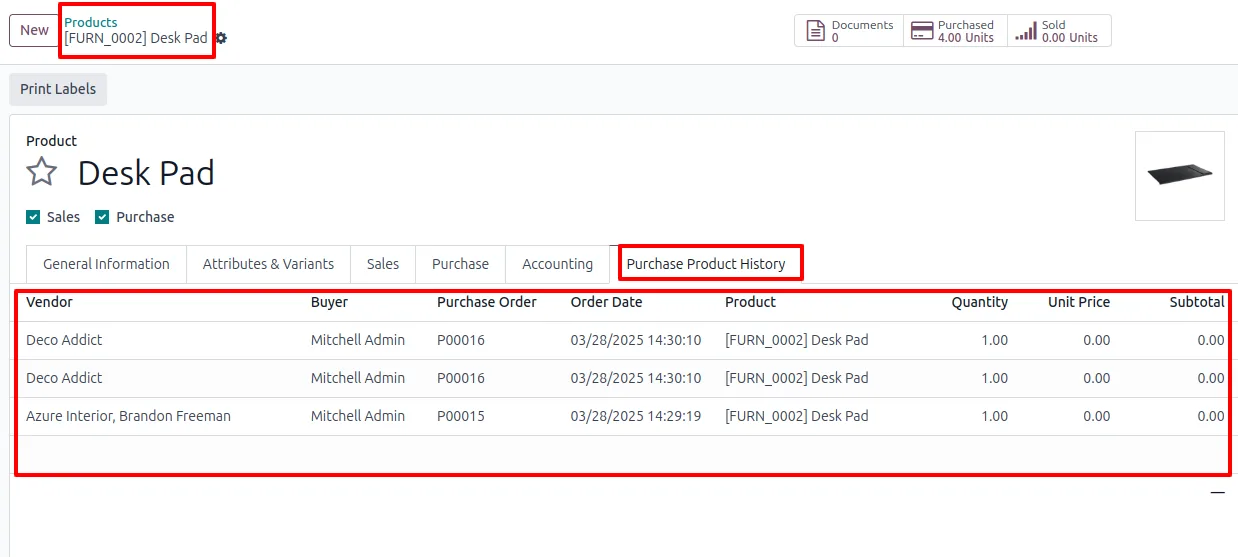Click the Desk Pad product image
Screen dimensions: 1238x557
coord(1180,176)
